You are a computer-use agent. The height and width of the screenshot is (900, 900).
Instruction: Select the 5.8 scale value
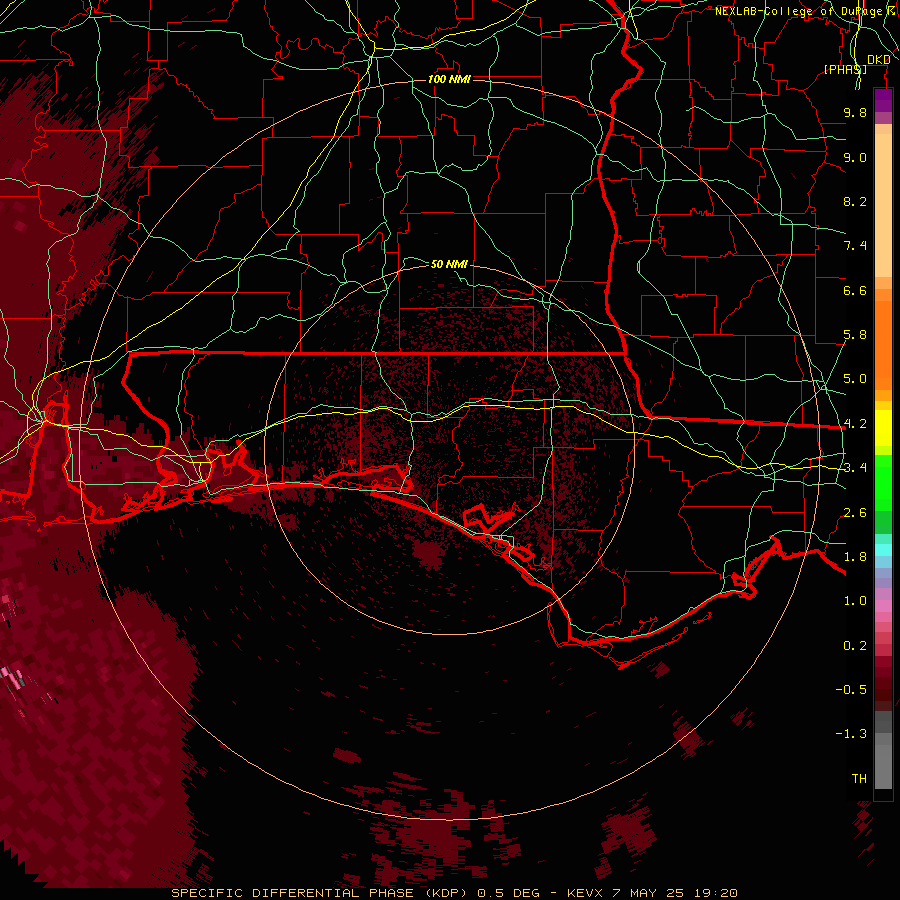[x=855, y=335]
